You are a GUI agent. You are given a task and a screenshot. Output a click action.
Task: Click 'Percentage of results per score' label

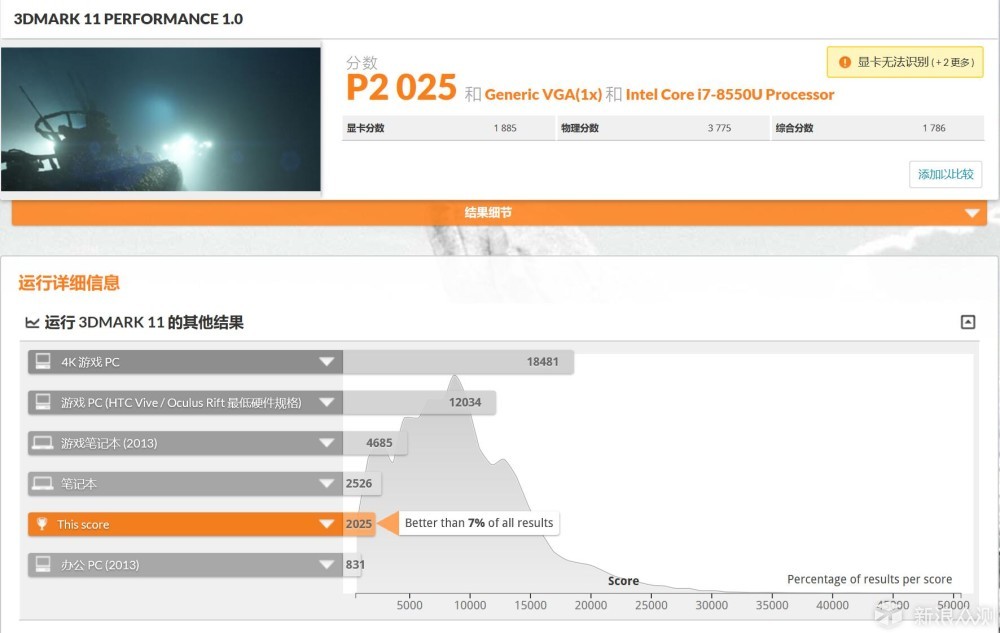point(869,579)
